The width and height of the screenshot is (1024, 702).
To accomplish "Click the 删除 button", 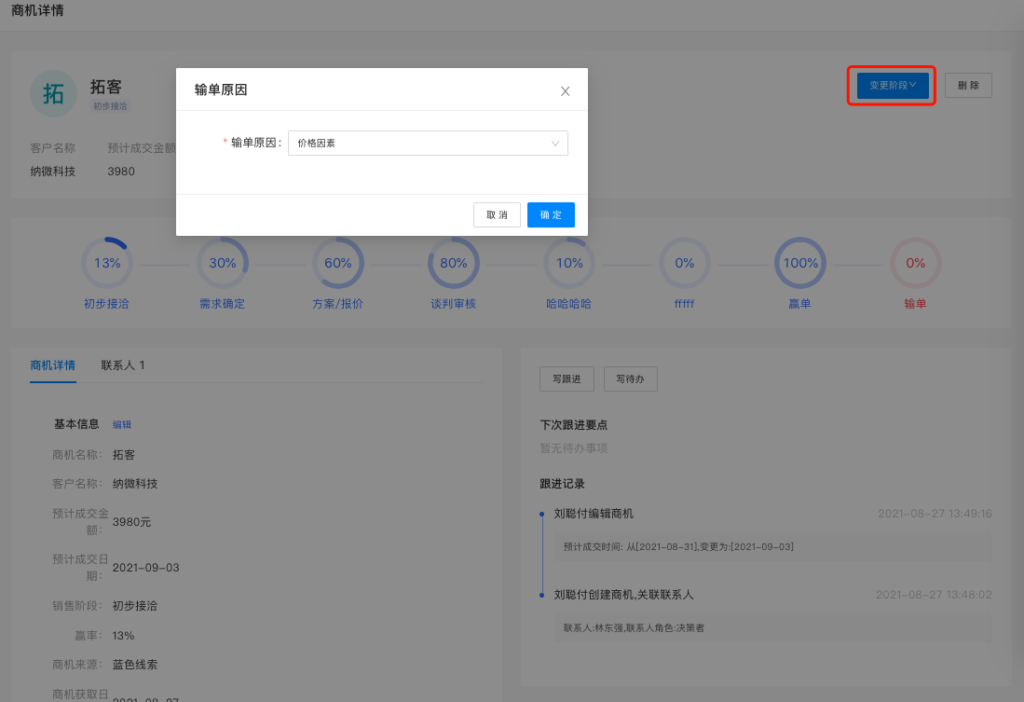I will coord(968,86).
